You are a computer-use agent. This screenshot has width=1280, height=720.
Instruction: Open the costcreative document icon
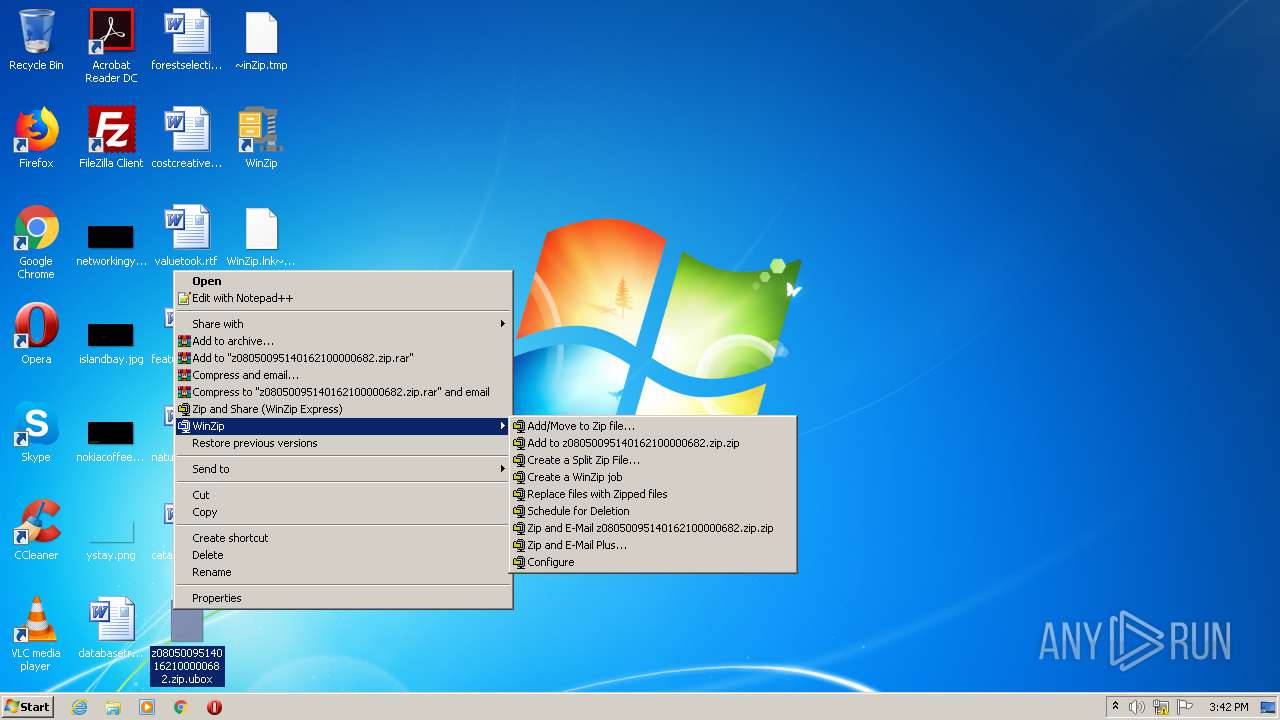[x=187, y=138]
